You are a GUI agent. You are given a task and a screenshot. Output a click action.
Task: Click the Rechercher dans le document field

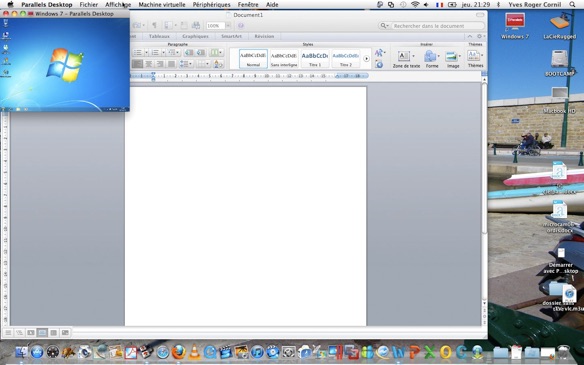438,26
